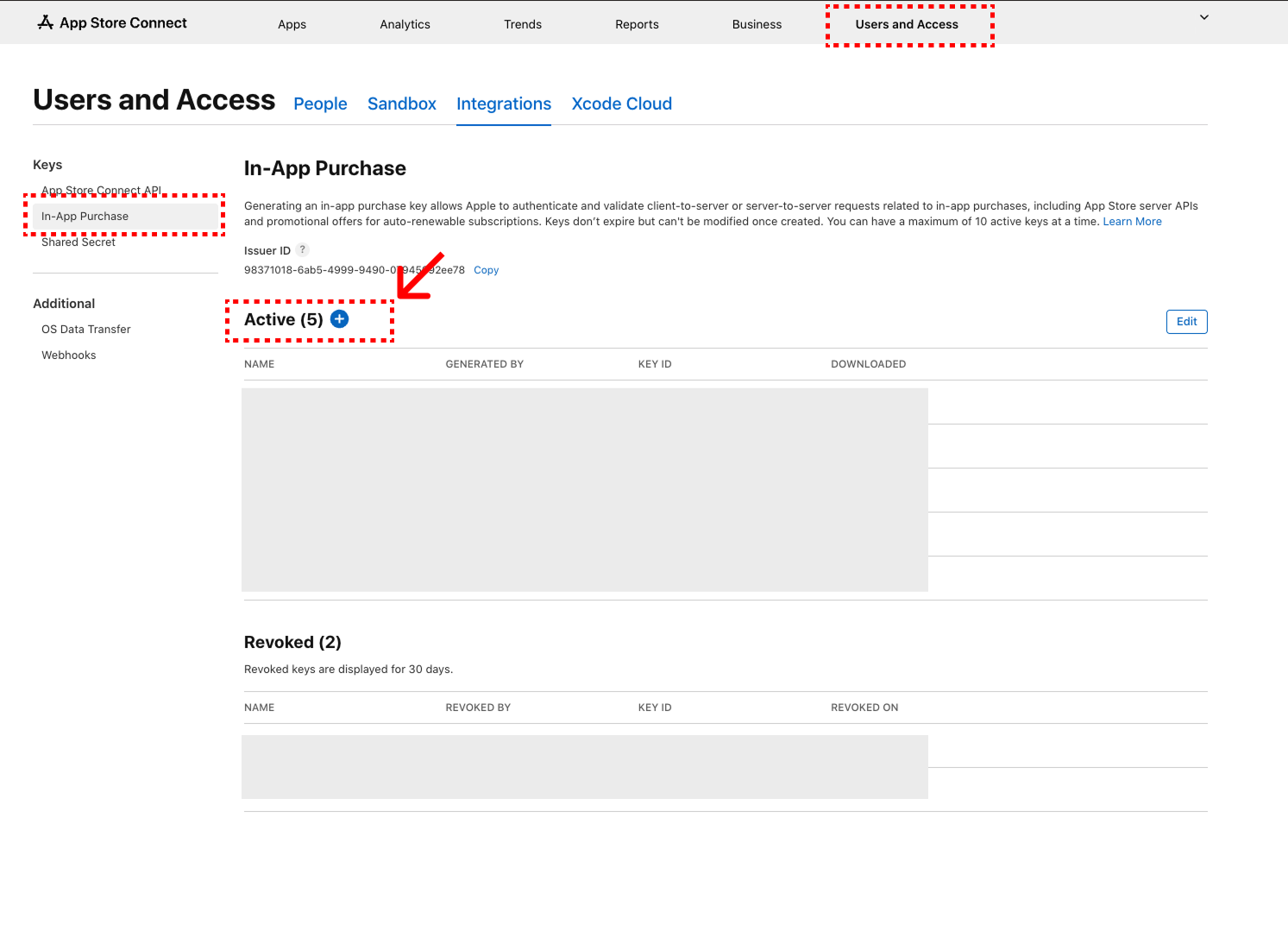The image size is (1288, 931).
Task: Copy the Issuer ID
Action: tap(487, 270)
